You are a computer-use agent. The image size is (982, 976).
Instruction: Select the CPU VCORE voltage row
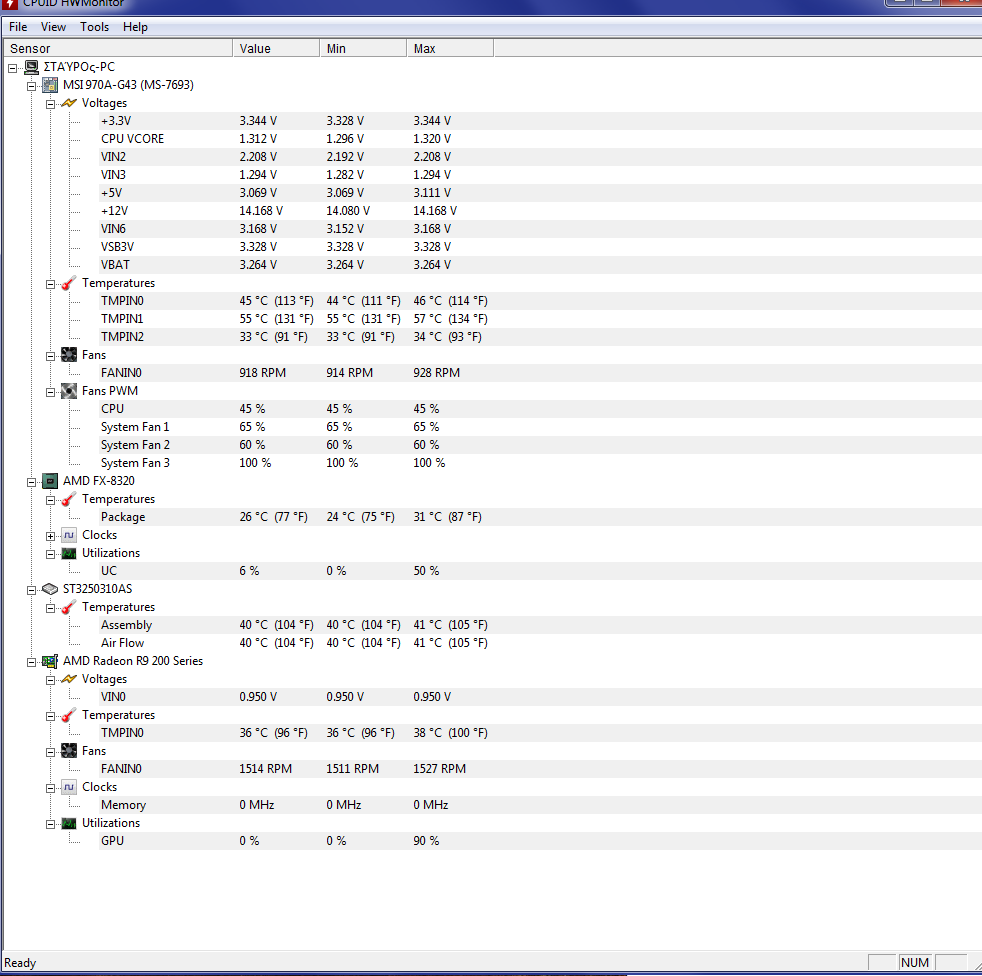tap(540, 139)
